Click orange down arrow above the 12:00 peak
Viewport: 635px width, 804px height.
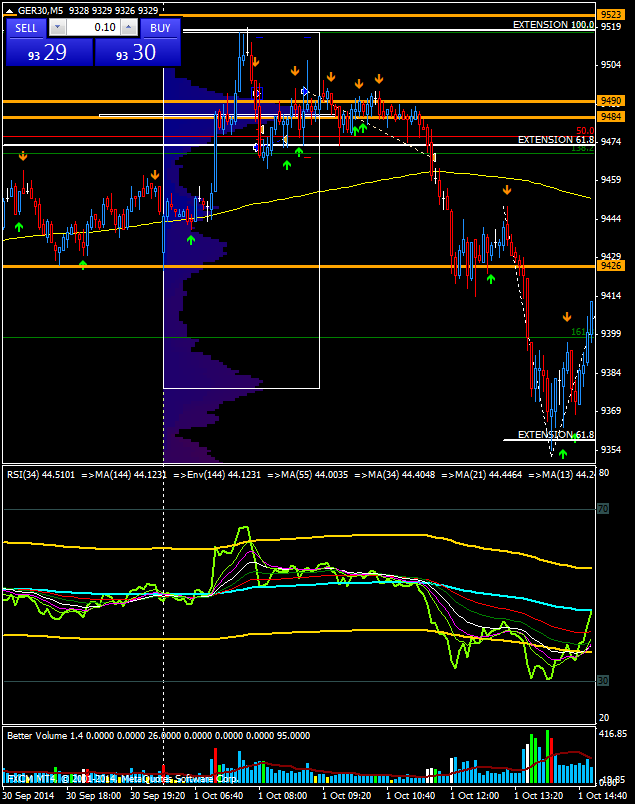[x=507, y=189]
